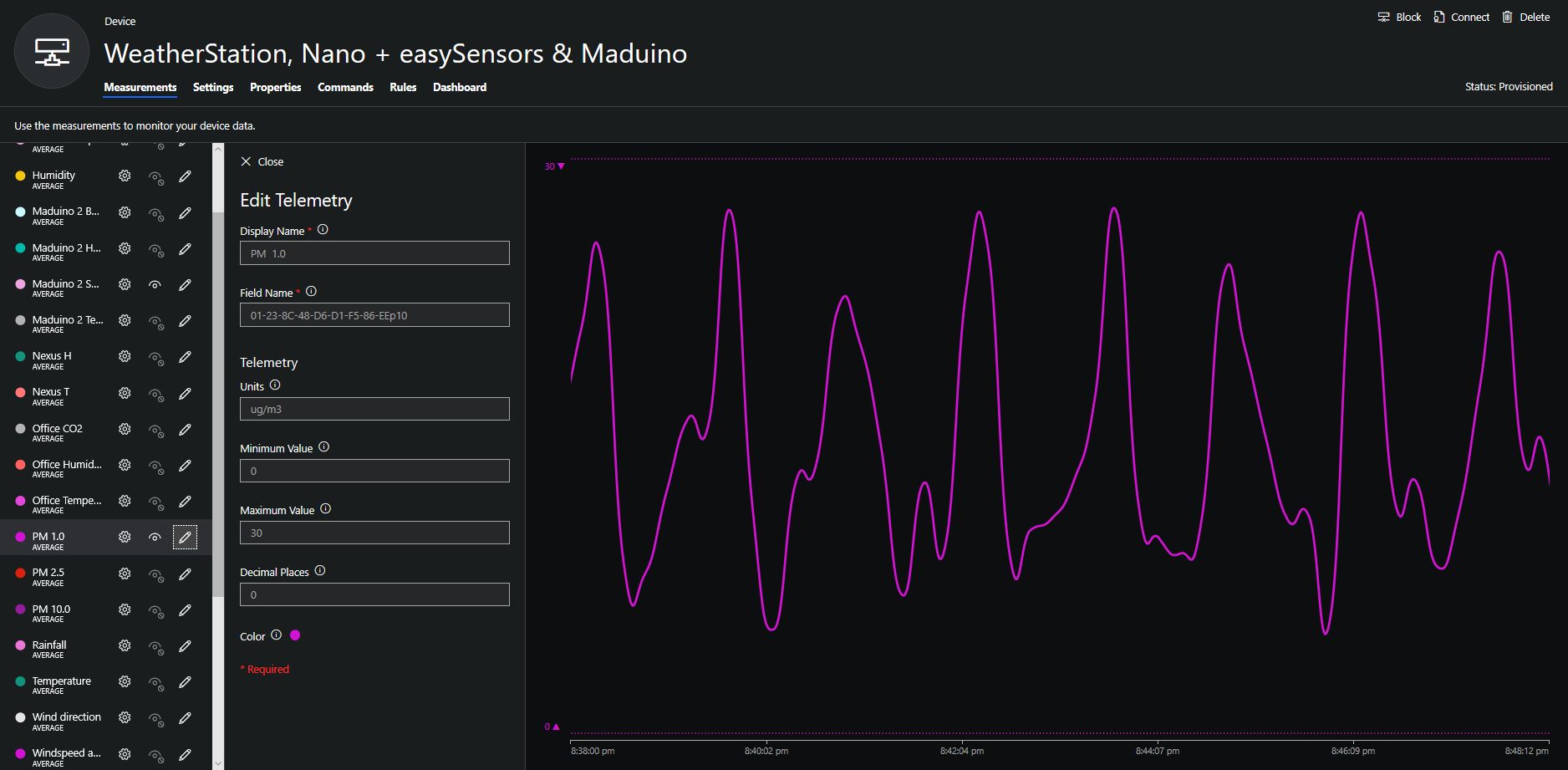This screenshot has height=770, width=1568.
Task: Close the Edit Telemetry panel
Action: [x=262, y=161]
